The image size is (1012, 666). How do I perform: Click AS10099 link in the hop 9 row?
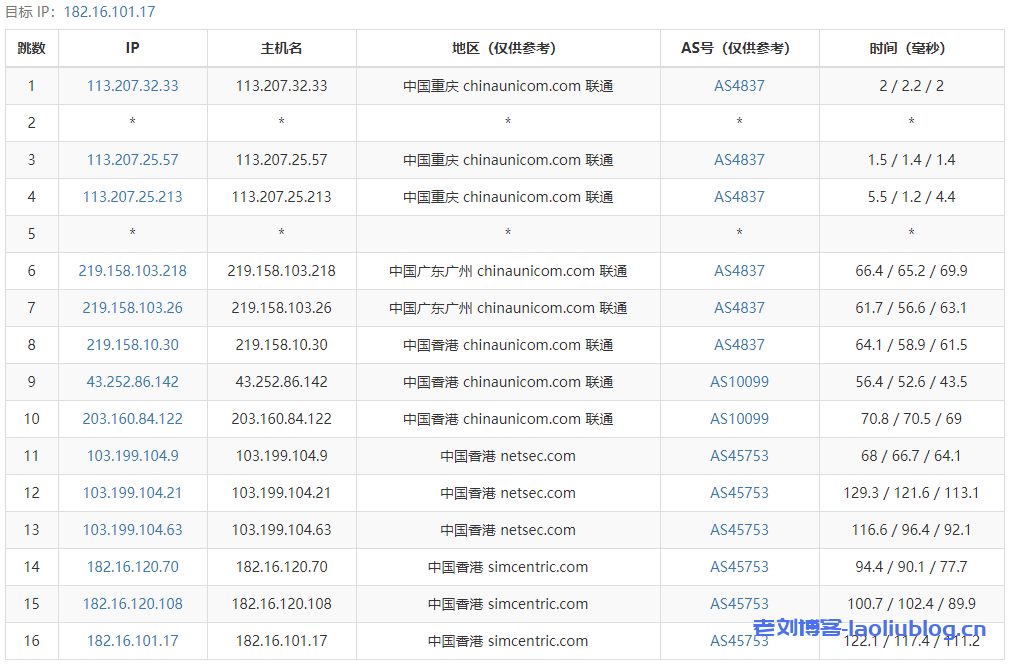tap(739, 382)
